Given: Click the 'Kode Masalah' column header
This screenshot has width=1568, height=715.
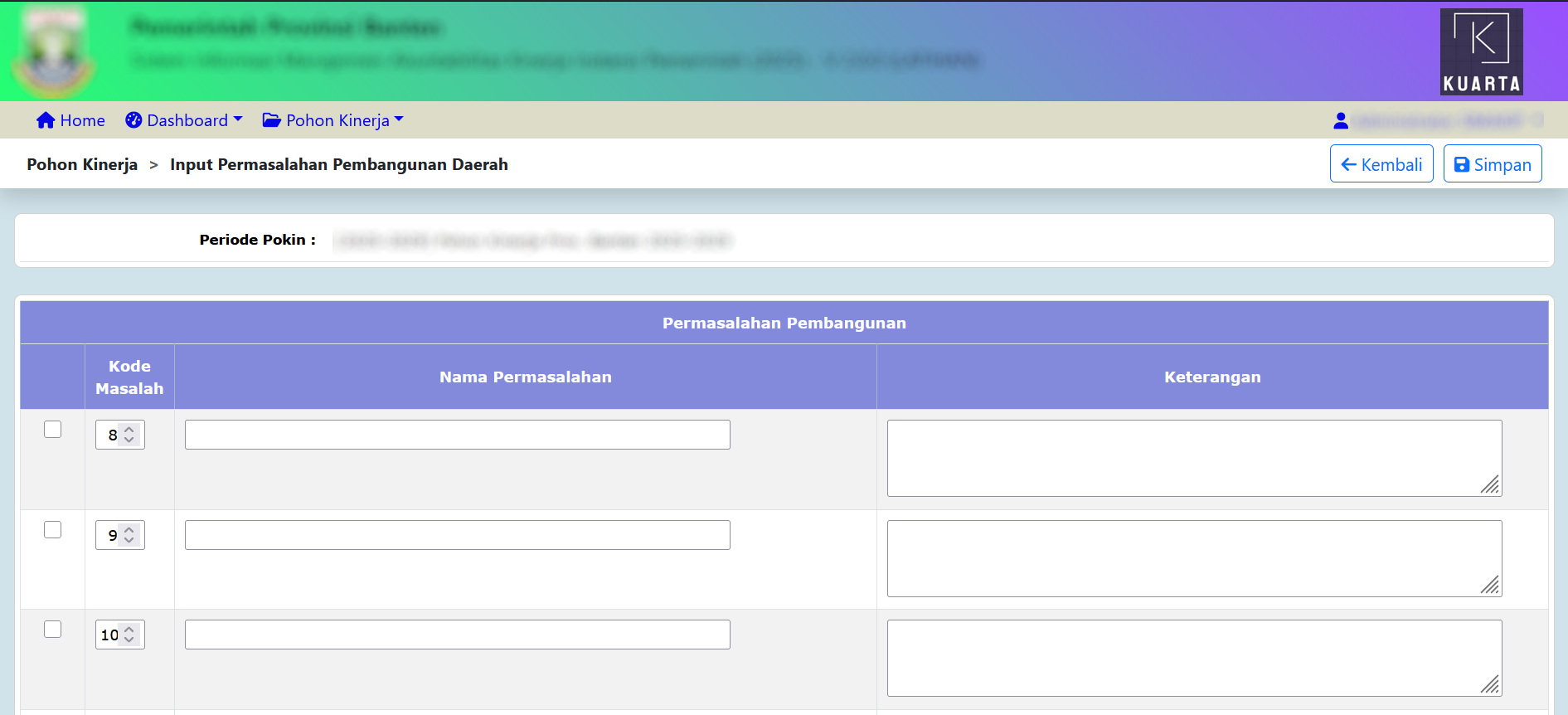Looking at the screenshot, I should coord(129,377).
